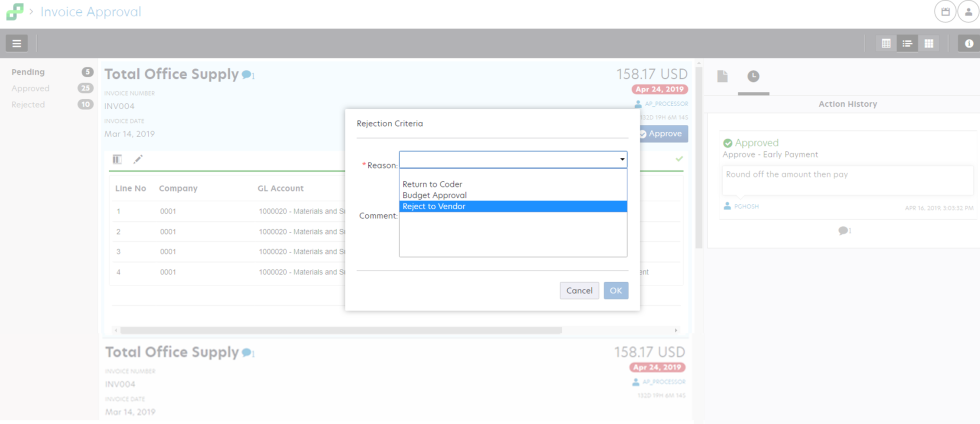The height and width of the screenshot is (424, 980).
Task: Click the info icon in toolbar
Action: click(x=968, y=43)
